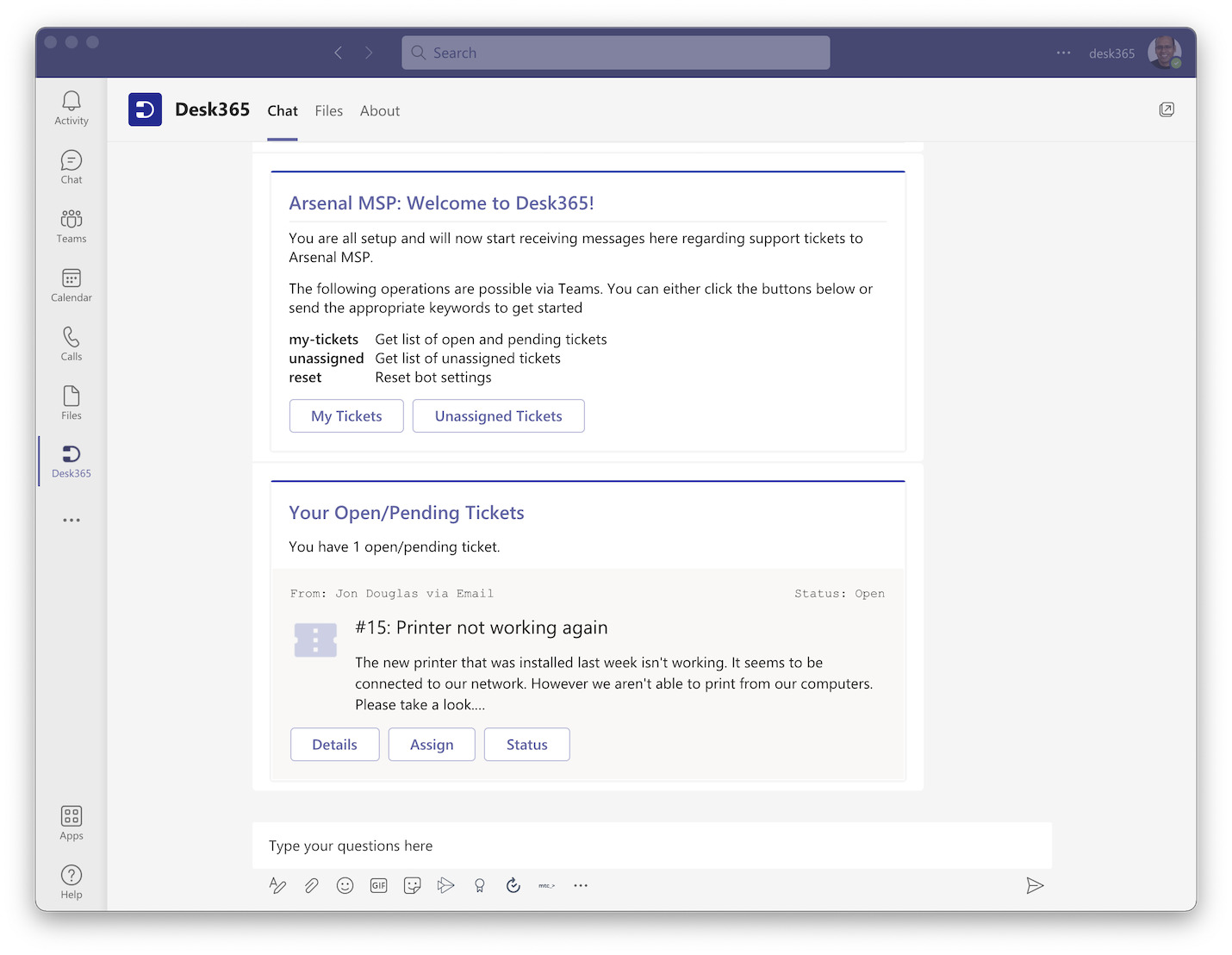Click 'Arsenal MSP: Welcome to Desk365!' heading

442,203
